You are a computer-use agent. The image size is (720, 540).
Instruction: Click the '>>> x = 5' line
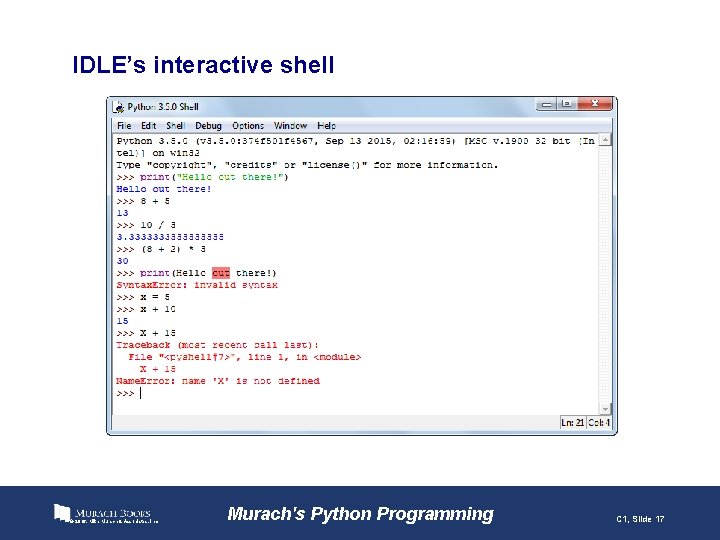(143, 297)
